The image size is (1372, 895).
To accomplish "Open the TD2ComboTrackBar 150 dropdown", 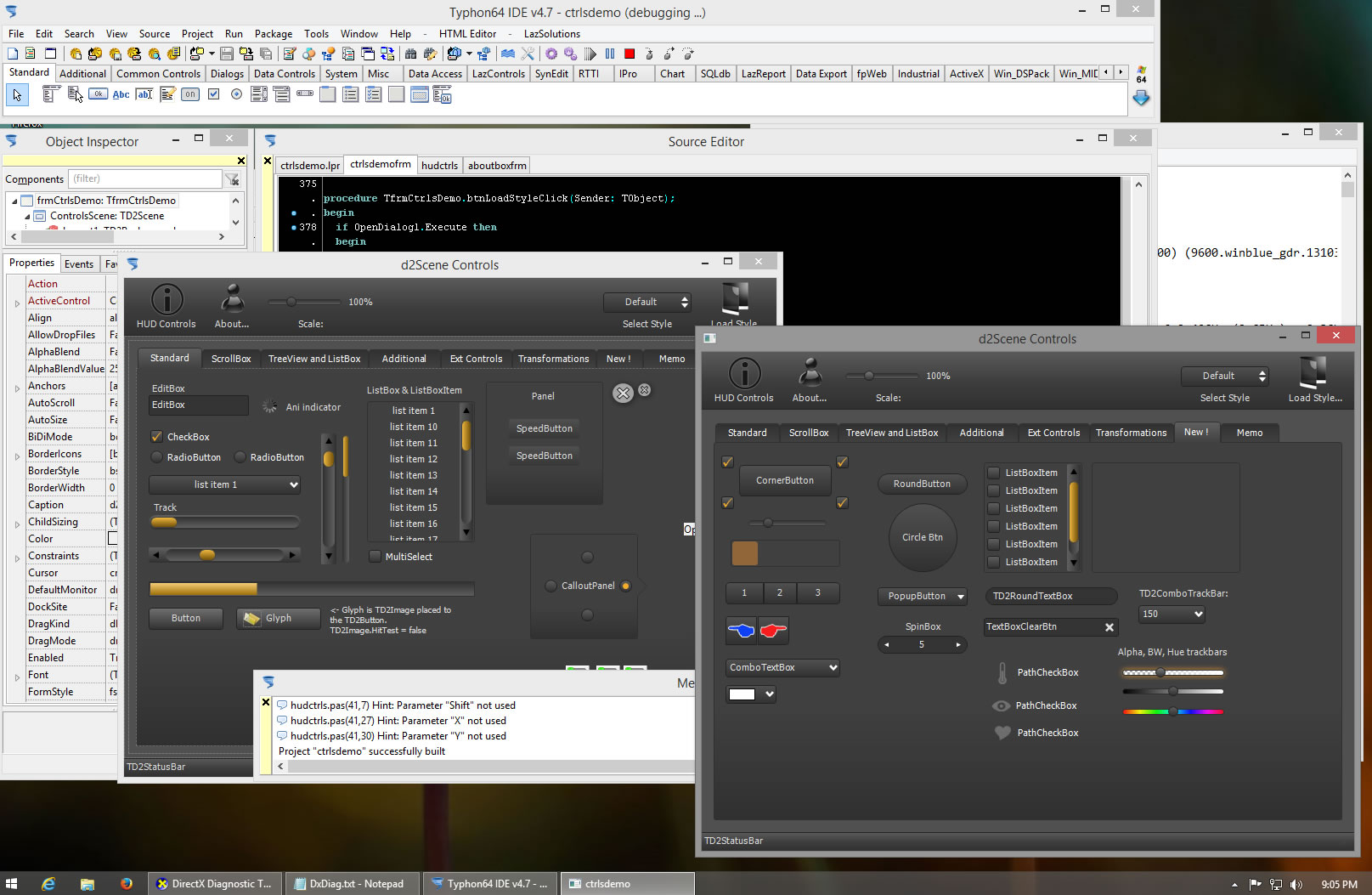I will (1198, 615).
